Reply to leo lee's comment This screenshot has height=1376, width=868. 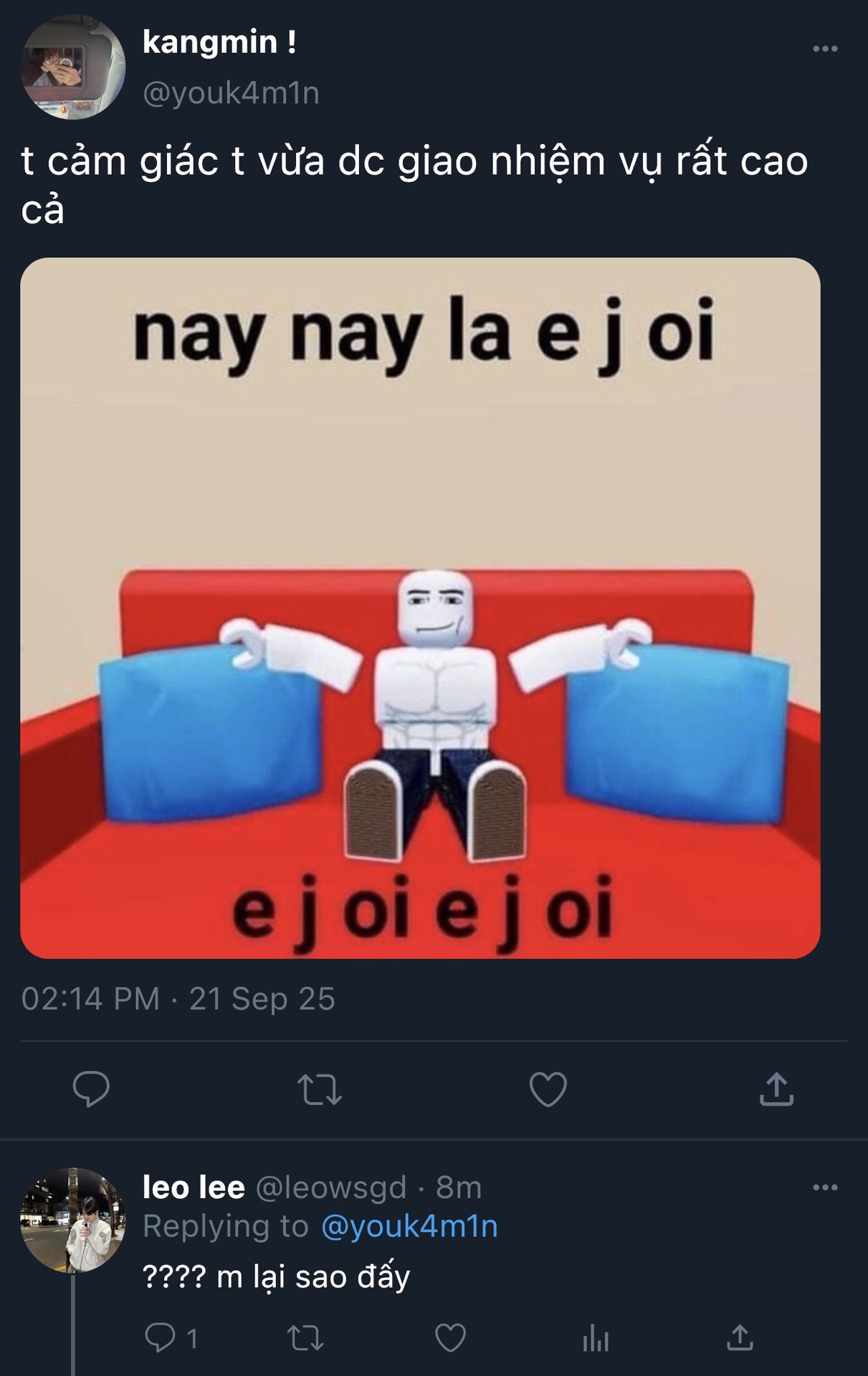[x=161, y=1338]
